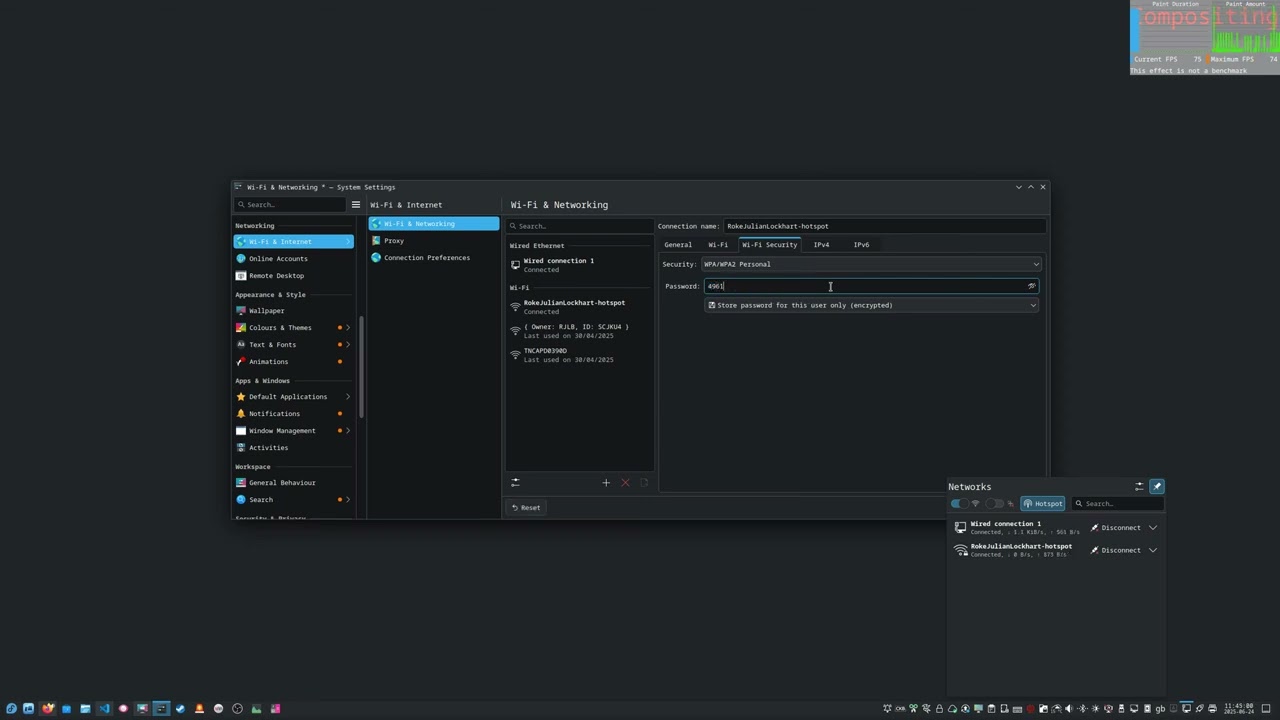Disconnect RokeJulianLockhart-hotspot in Networks panel
1280x720 pixels.
[x=1115, y=550]
